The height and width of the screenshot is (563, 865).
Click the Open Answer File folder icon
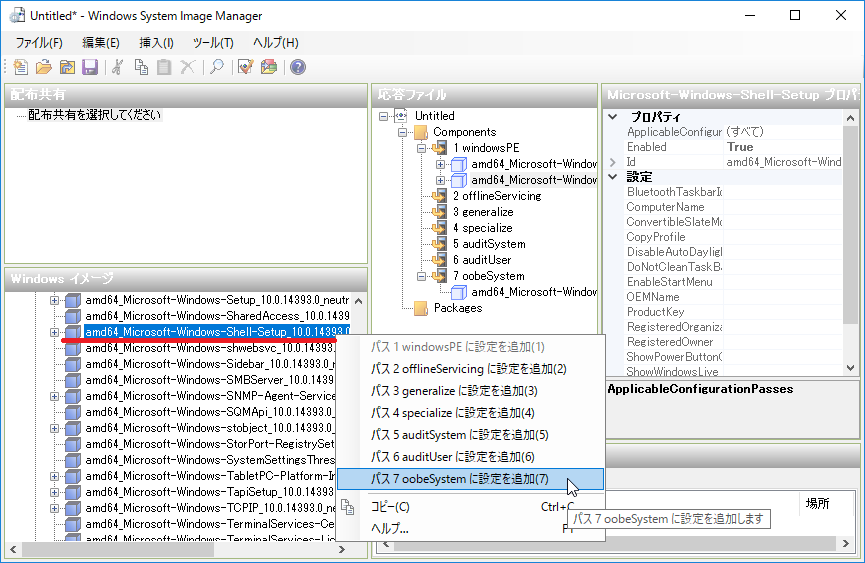[x=43, y=67]
